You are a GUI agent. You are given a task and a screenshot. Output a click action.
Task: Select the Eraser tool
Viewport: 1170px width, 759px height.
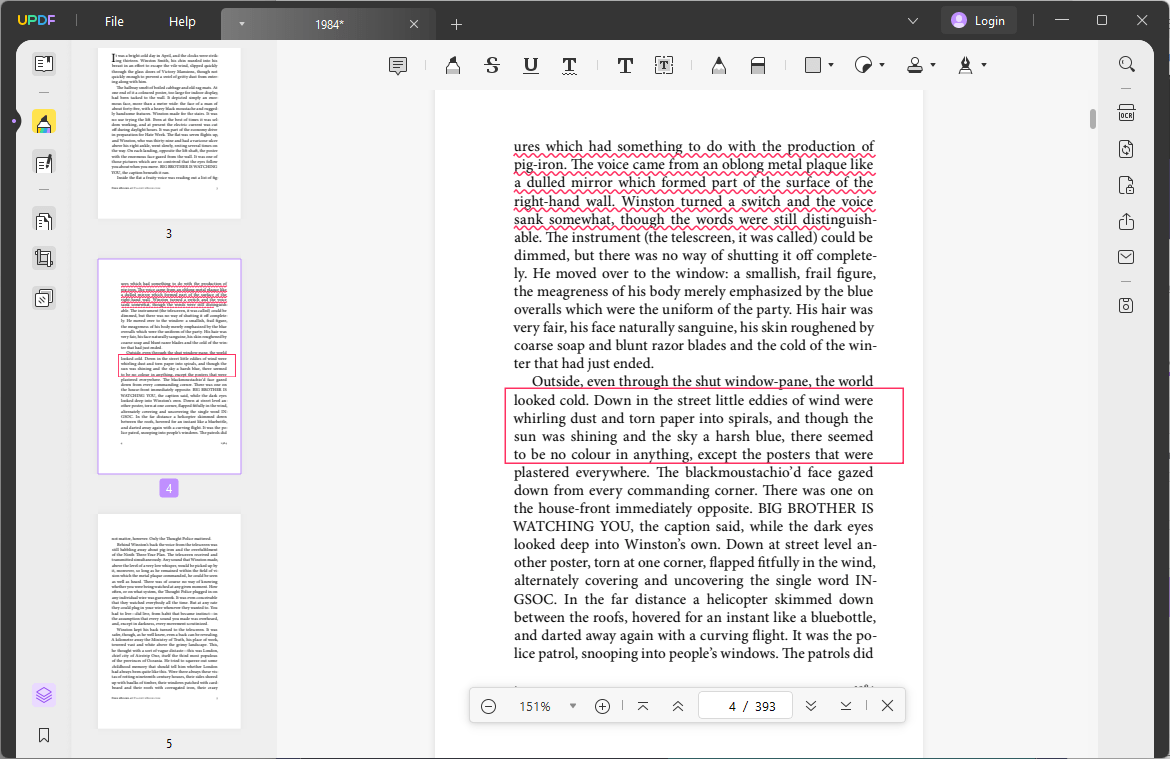(757, 66)
